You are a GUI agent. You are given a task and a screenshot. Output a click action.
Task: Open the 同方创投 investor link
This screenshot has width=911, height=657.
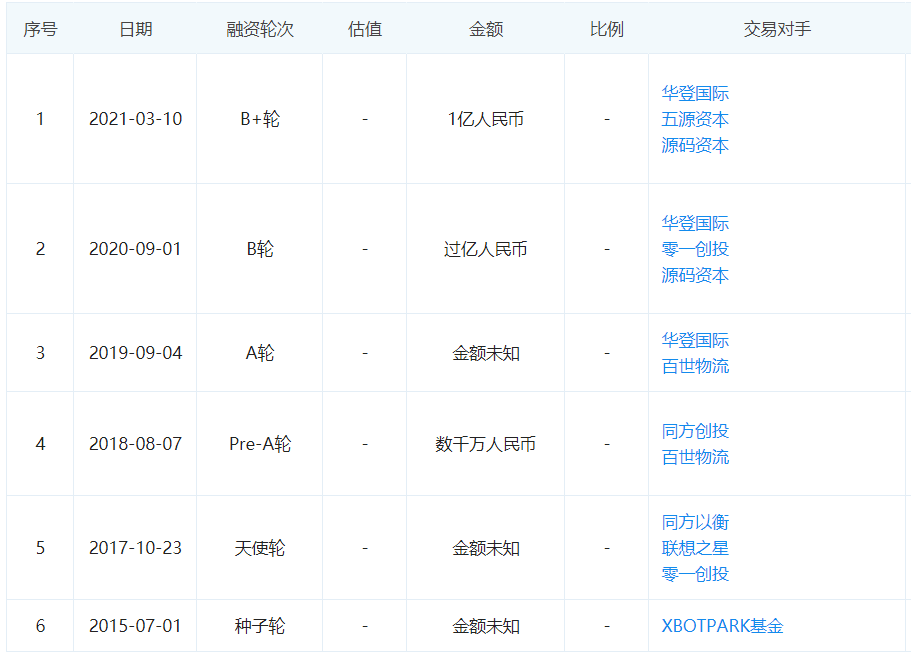(695, 431)
